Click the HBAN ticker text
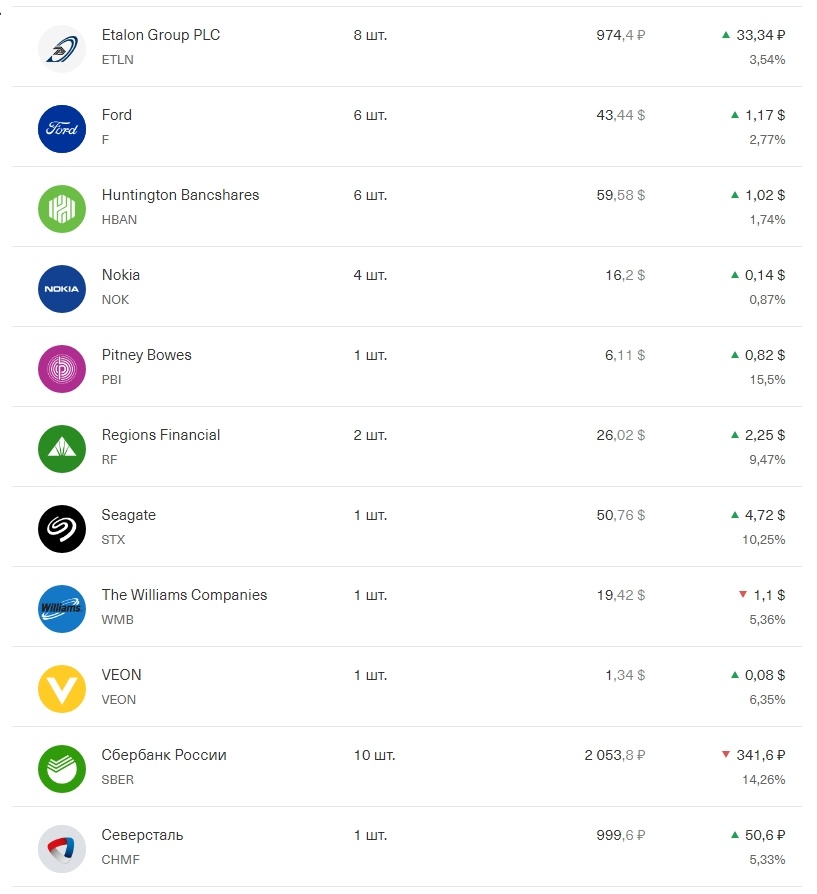This screenshot has height=894, width=817. click(x=119, y=220)
